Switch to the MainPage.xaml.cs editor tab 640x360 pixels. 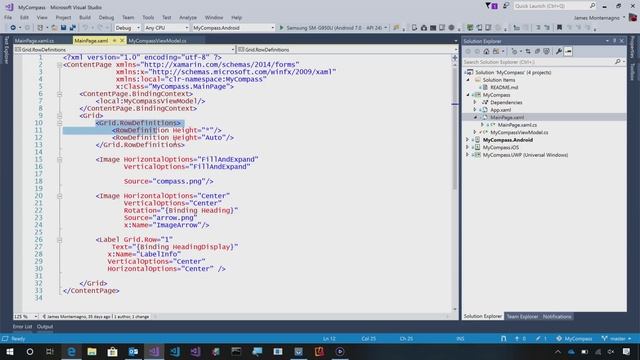[x=34, y=41]
